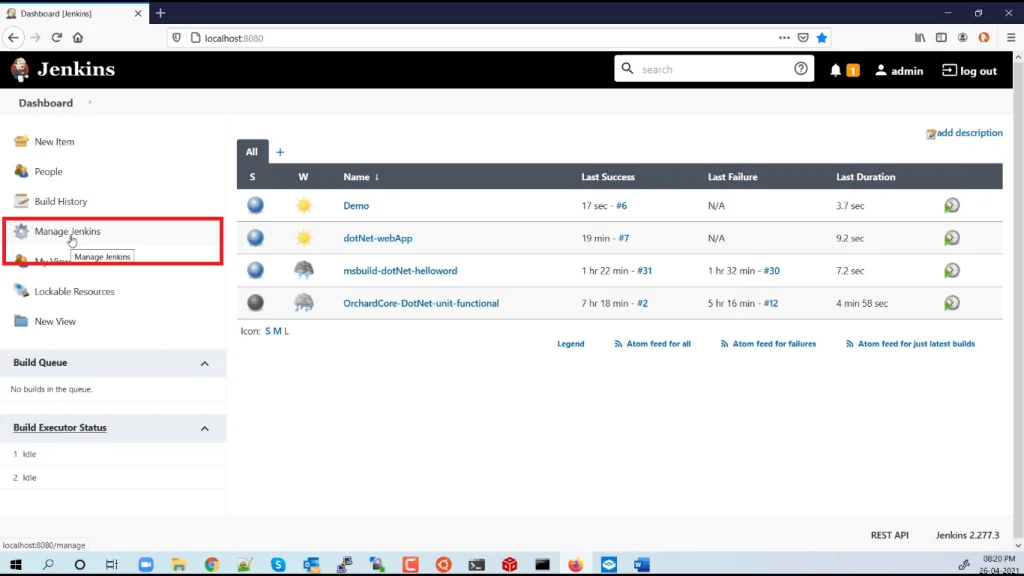Open File Explorer from the taskbar
The height and width of the screenshot is (576, 1024).
click(x=179, y=564)
